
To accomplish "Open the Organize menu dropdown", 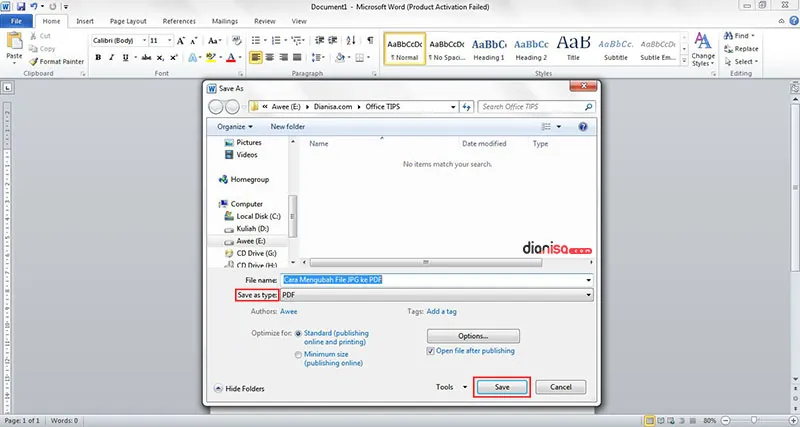I will (x=235, y=127).
